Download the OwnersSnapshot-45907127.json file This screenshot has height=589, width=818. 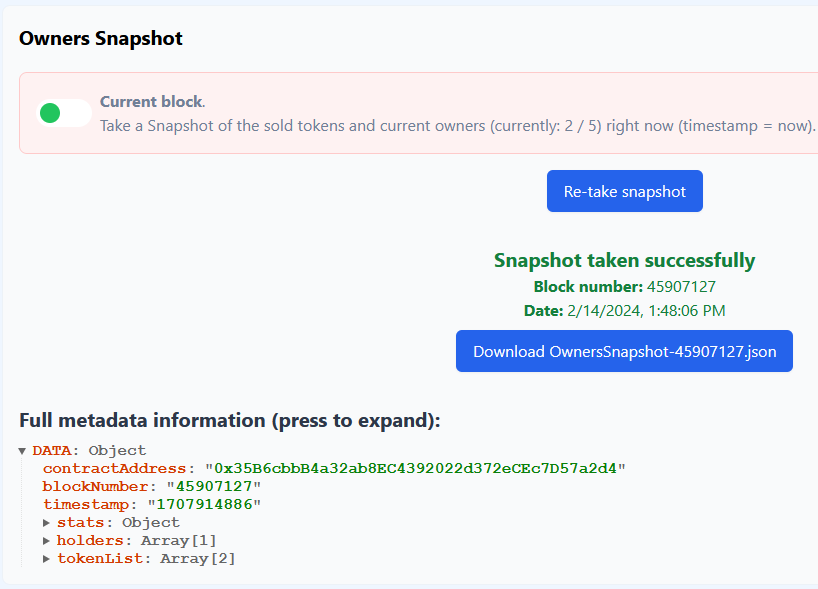point(624,351)
